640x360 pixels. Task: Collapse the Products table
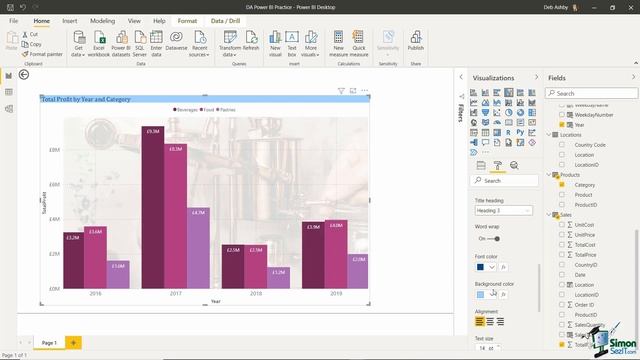(549, 174)
